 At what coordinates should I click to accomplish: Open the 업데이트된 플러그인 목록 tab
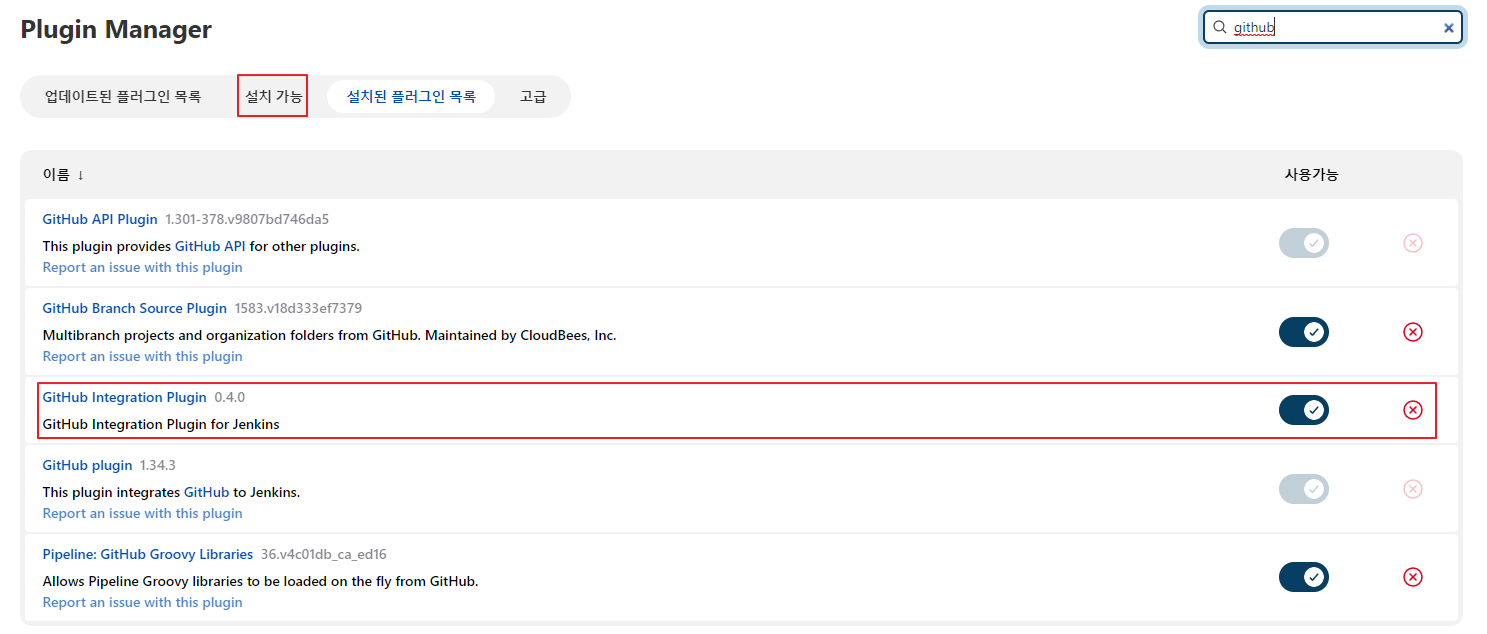(x=123, y=97)
